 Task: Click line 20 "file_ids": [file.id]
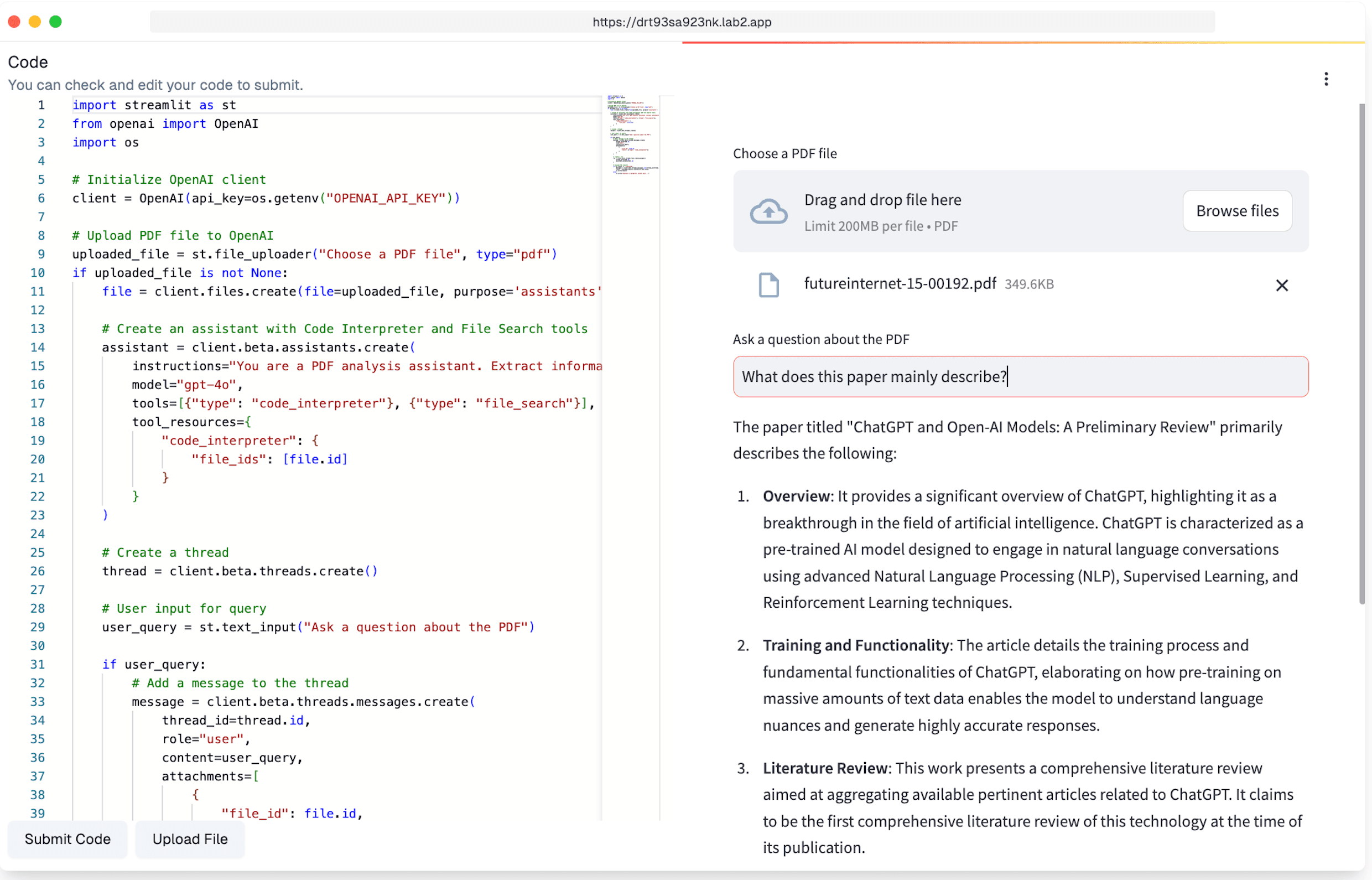click(269, 459)
